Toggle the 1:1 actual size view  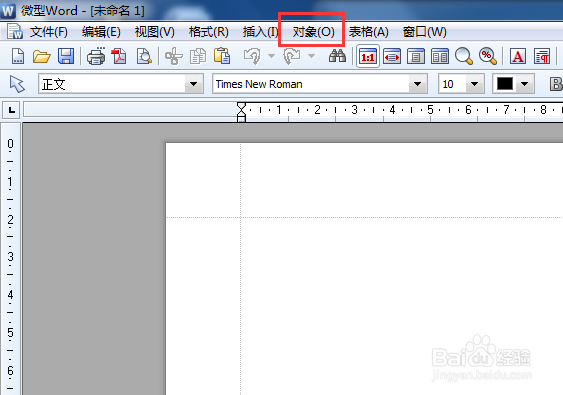click(x=368, y=56)
